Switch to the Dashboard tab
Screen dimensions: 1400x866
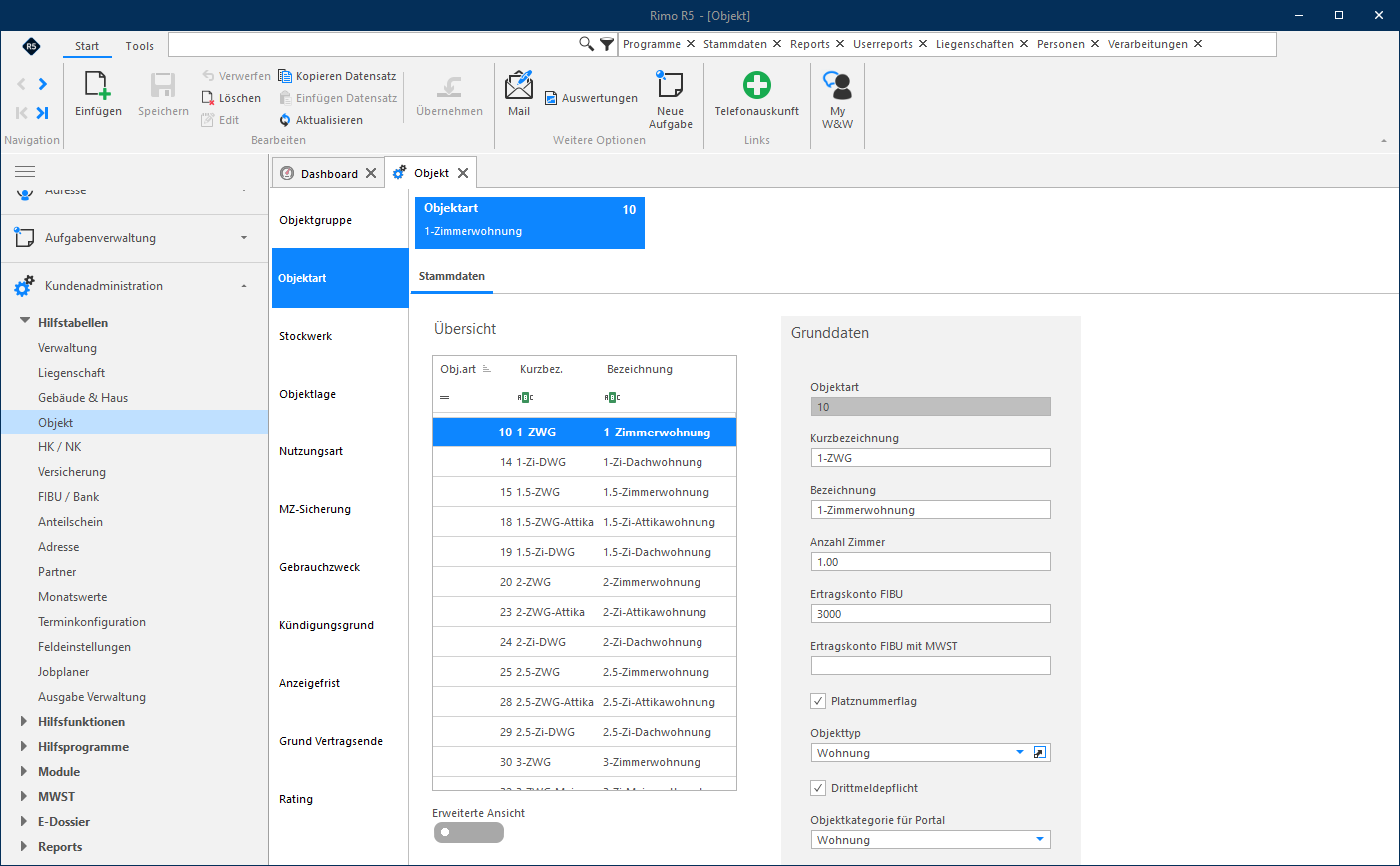pos(329,173)
